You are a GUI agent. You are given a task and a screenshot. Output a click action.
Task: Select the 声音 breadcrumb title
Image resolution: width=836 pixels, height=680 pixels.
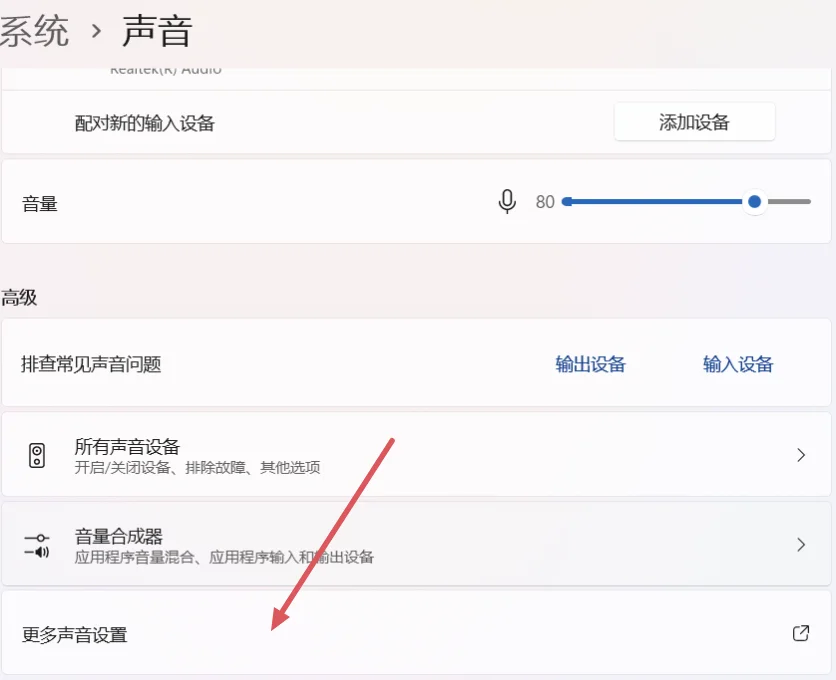(155, 30)
